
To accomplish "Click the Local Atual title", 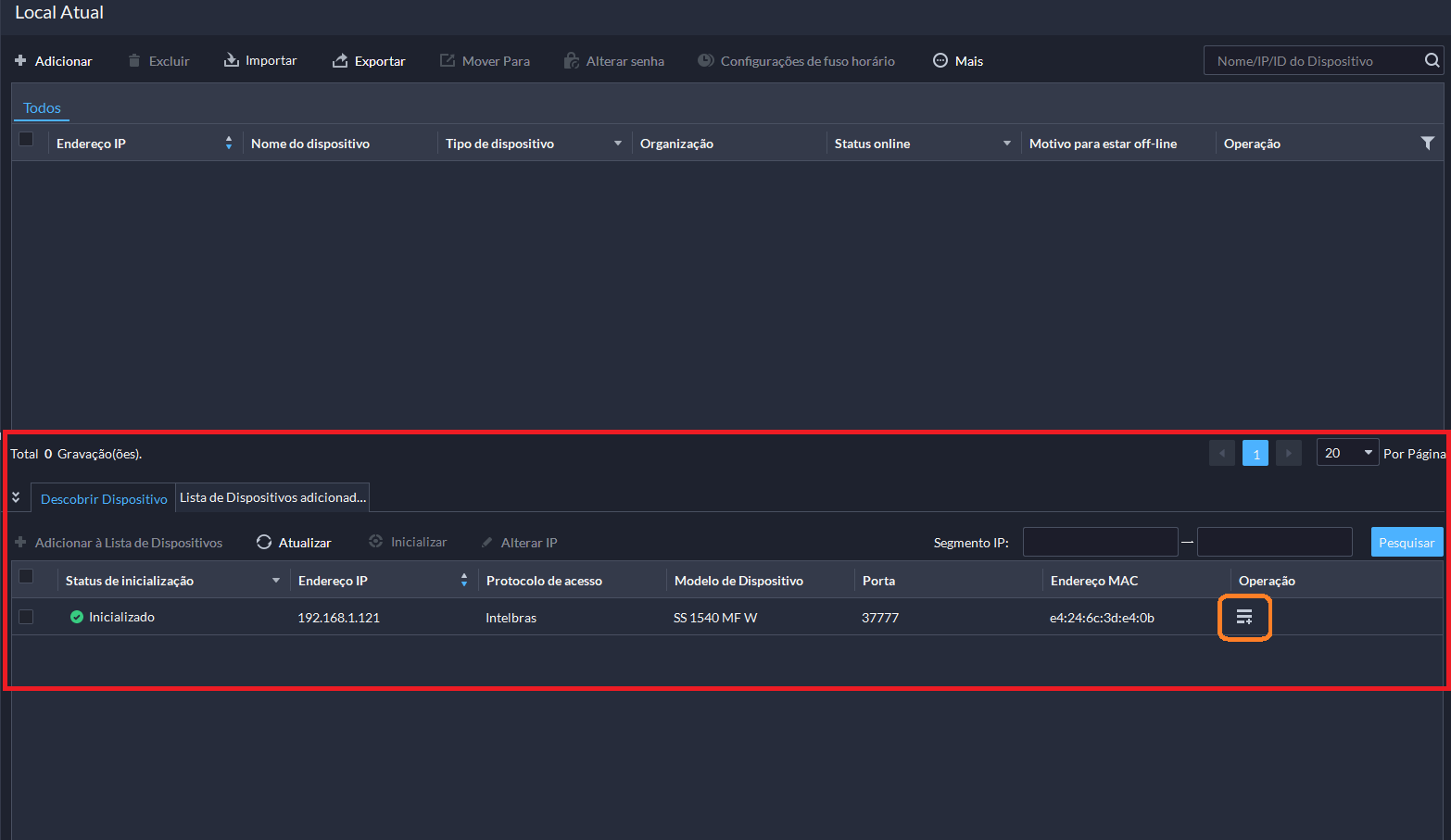I will click(x=59, y=12).
